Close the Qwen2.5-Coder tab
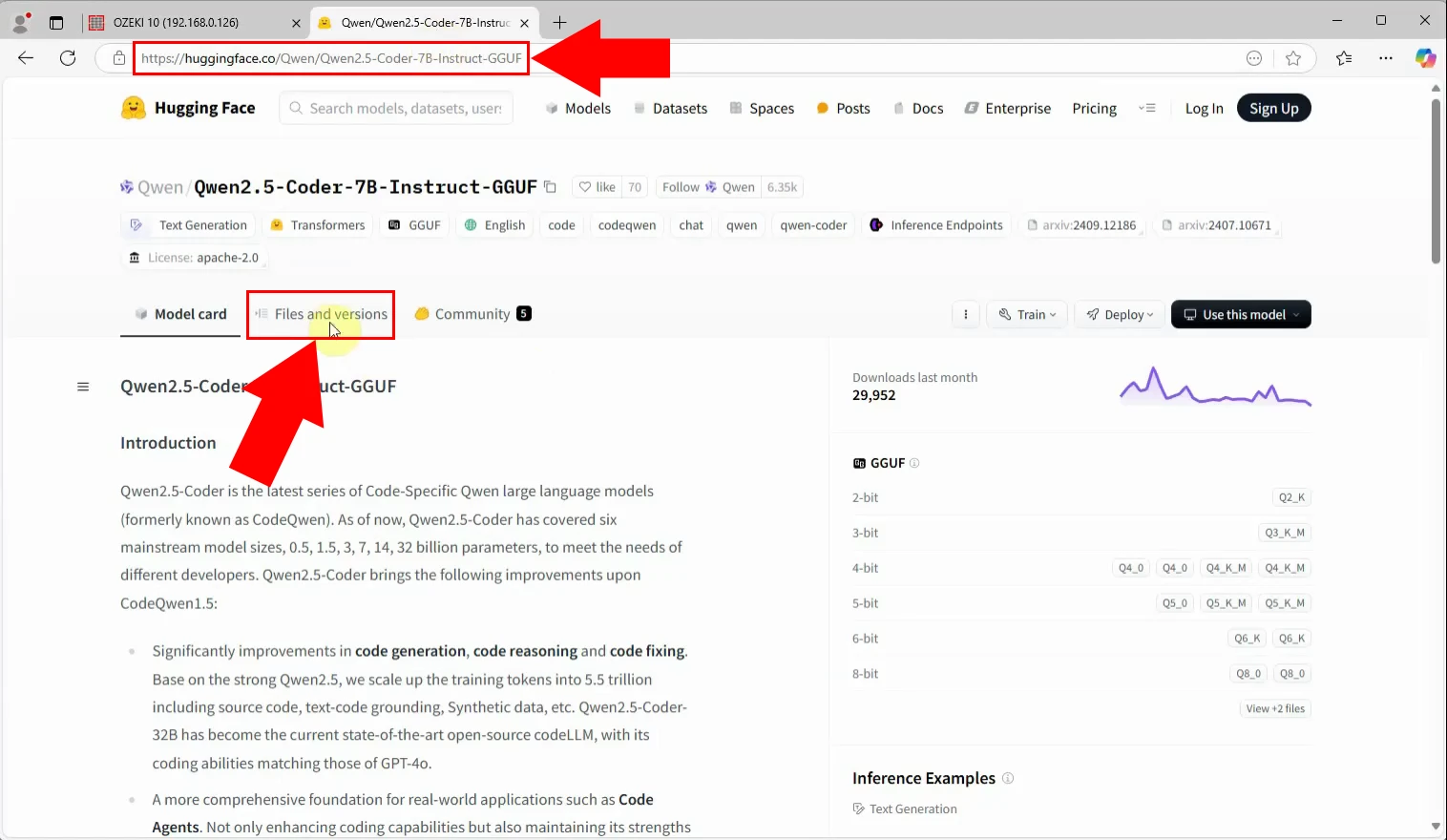Image resolution: width=1447 pixels, height=840 pixels. pos(524,23)
